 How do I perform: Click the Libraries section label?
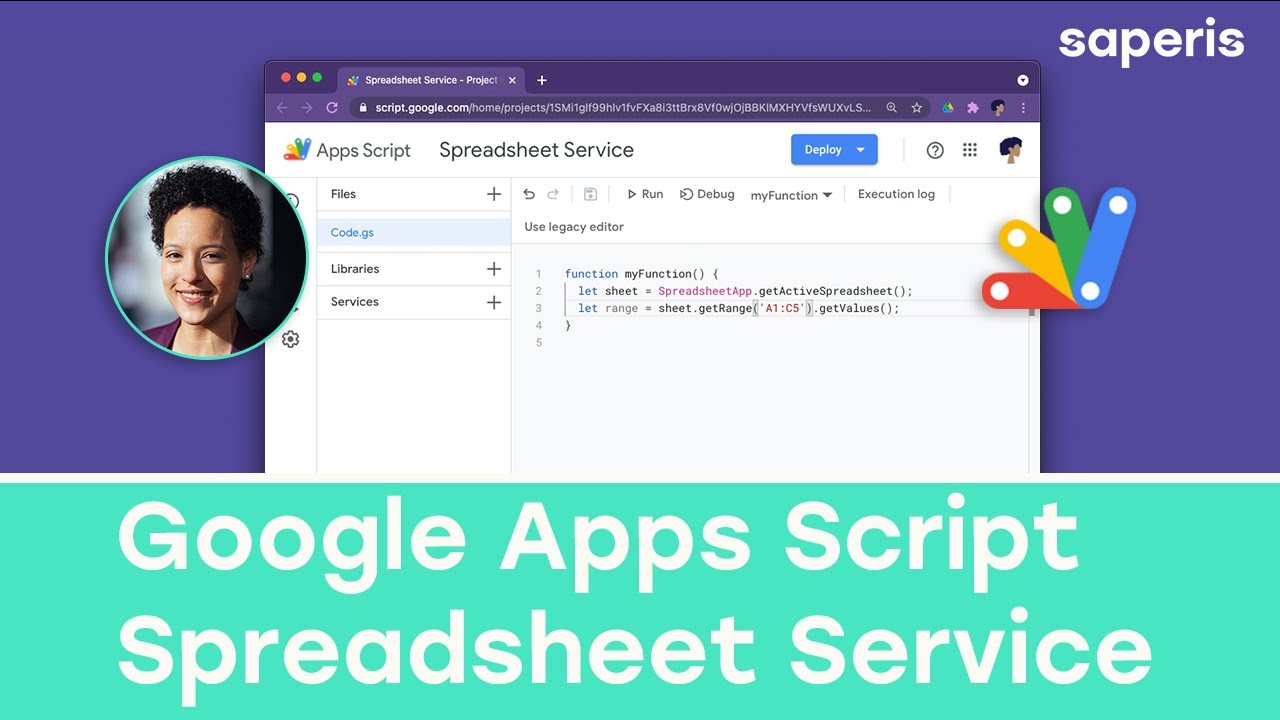(355, 269)
